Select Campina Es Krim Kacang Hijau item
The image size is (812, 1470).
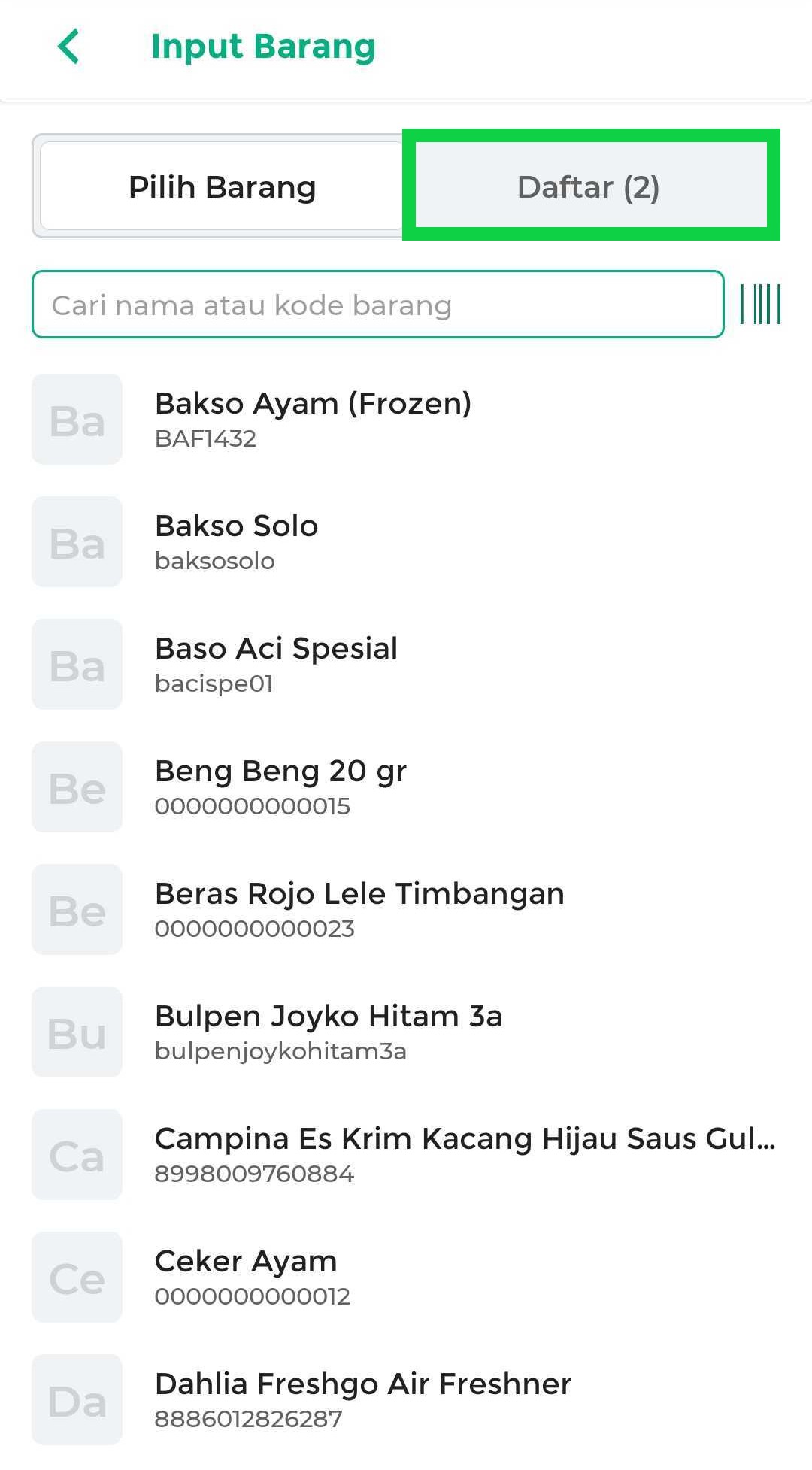465,1154
